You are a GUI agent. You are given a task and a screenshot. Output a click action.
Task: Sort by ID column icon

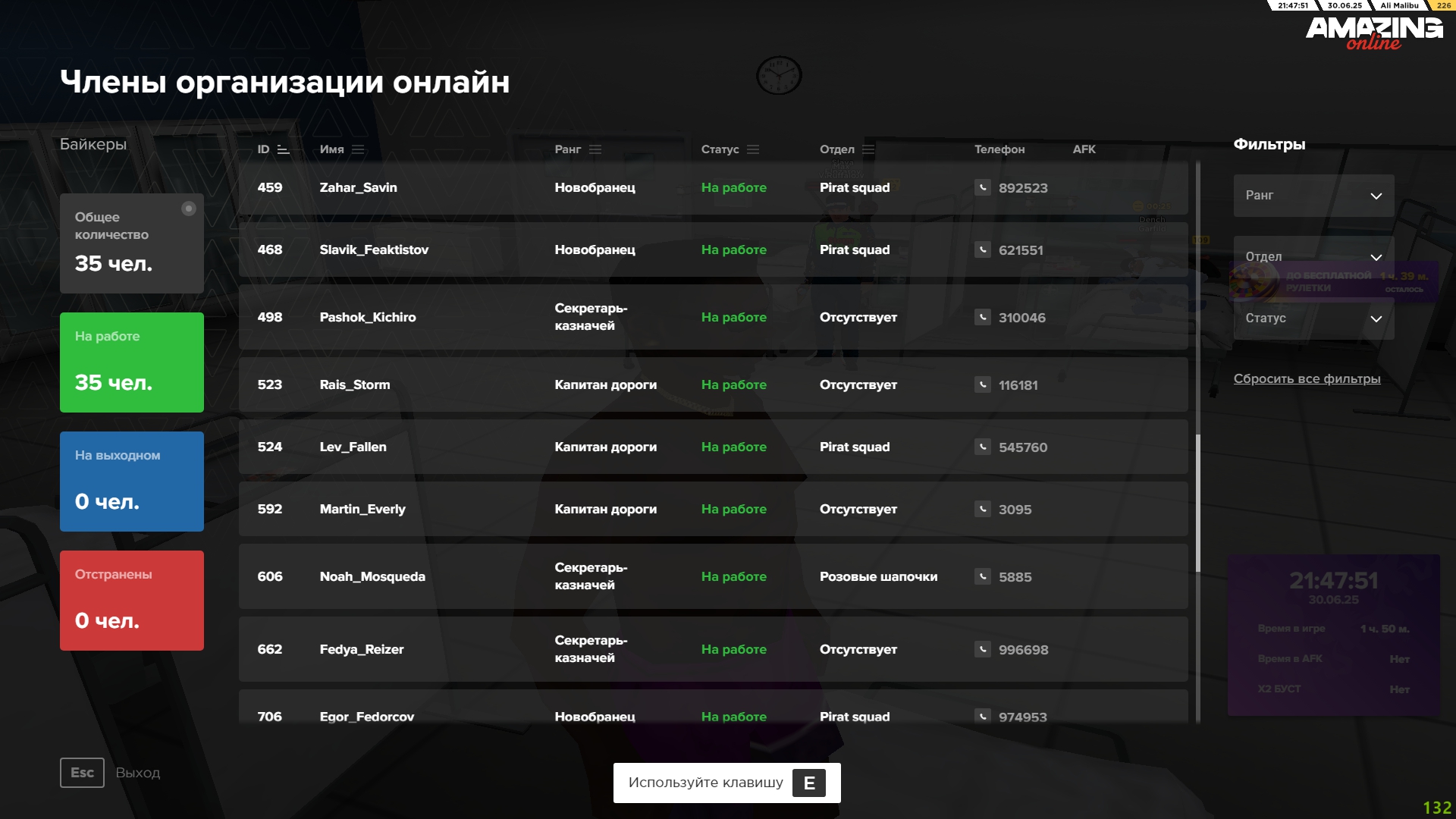pos(284,149)
